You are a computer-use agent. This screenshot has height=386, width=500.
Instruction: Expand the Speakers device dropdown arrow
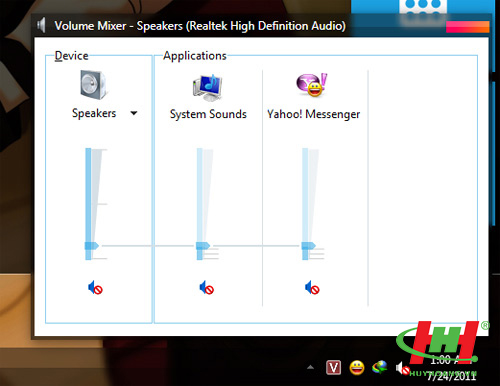point(134,113)
